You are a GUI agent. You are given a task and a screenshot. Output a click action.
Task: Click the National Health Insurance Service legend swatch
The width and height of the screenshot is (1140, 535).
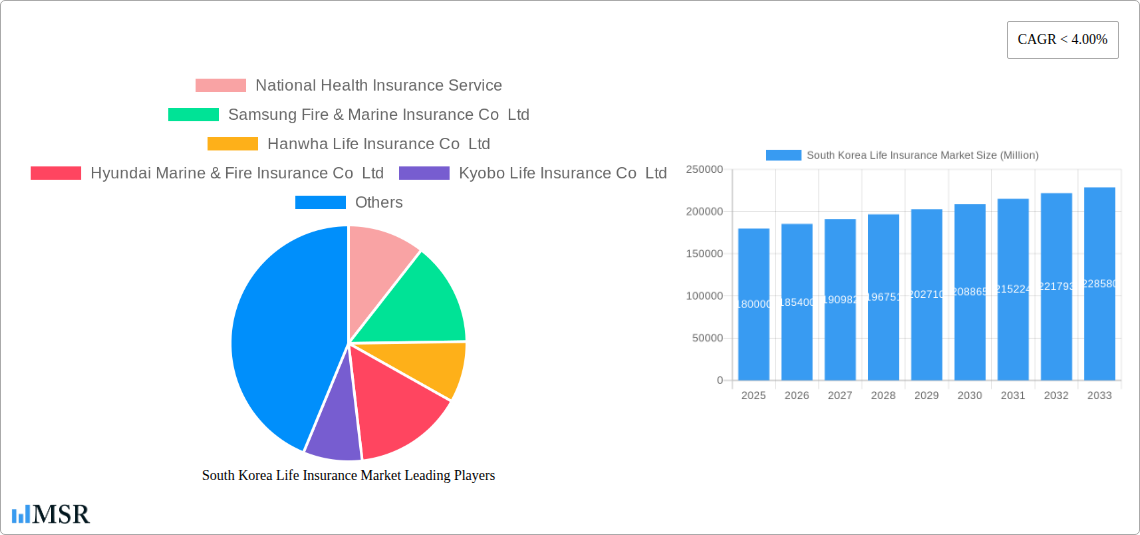click(220, 86)
